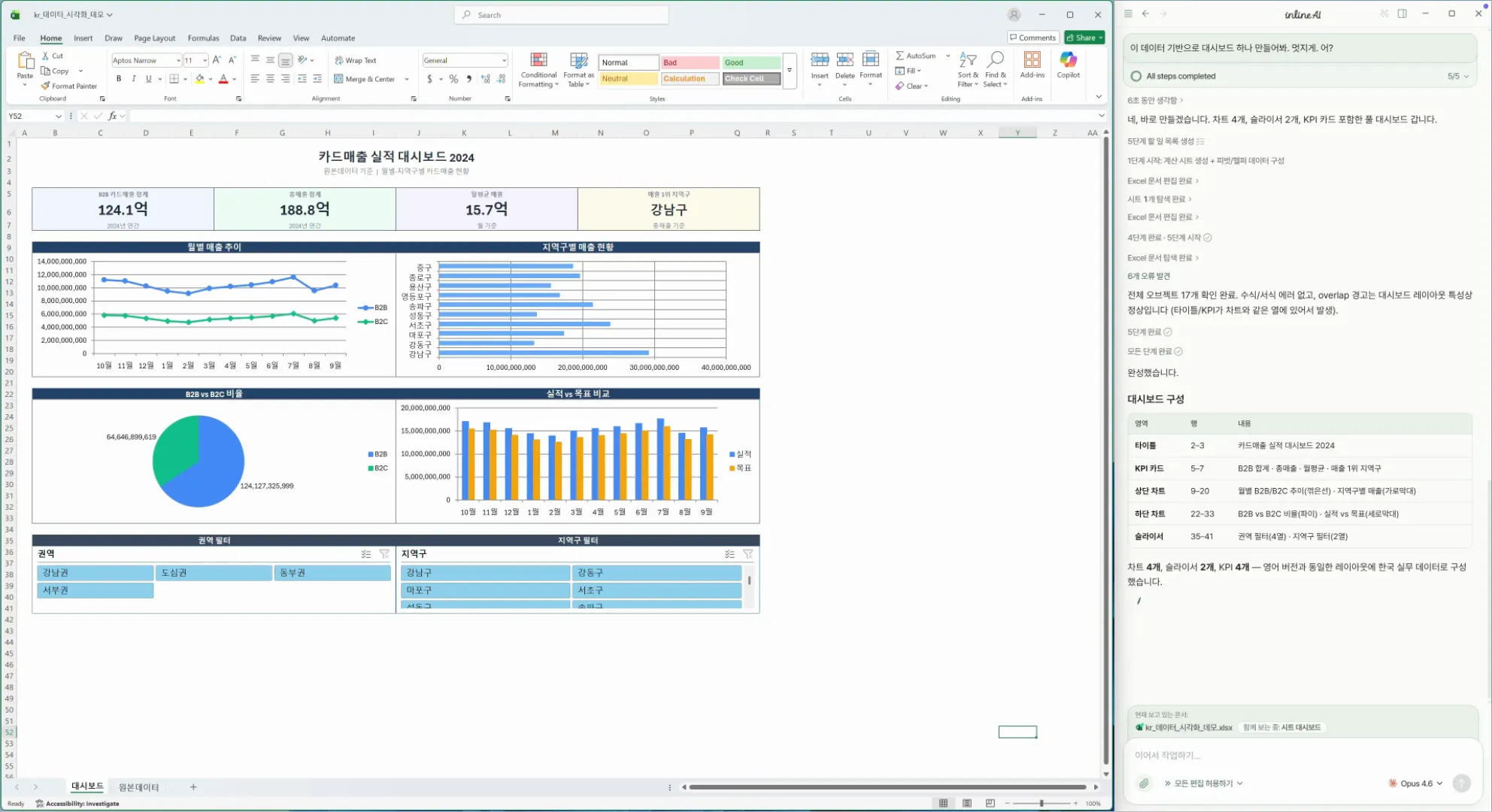Open the Formulas ribbon tab
This screenshot has width=1492, height=812.
click(x=203, y=38)
